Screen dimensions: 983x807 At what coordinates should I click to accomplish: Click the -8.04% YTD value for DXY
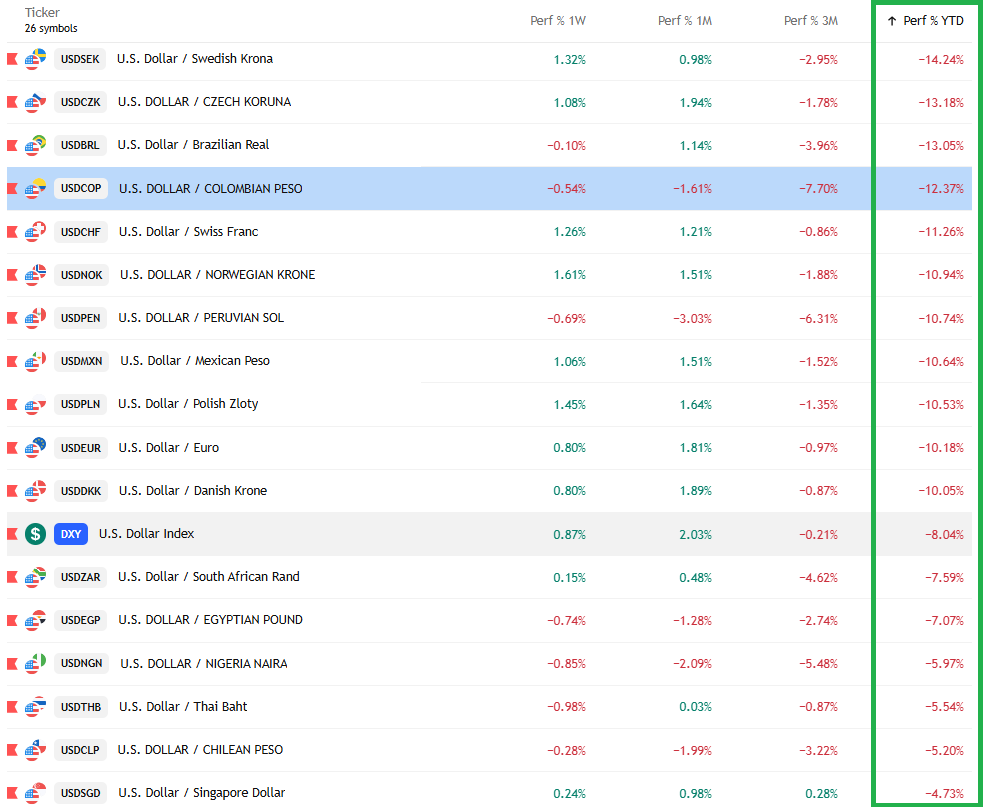click(944, 535)
